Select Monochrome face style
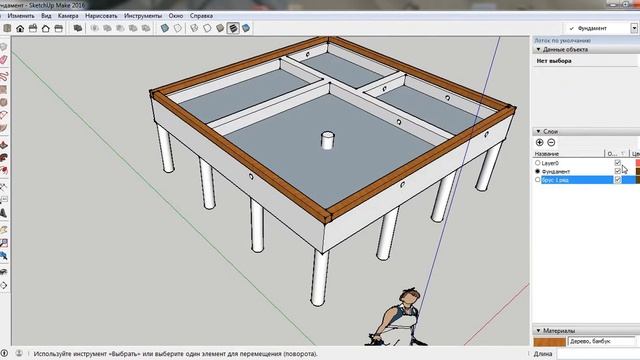The height and width of the screenshot is (360, 640). 246,28
